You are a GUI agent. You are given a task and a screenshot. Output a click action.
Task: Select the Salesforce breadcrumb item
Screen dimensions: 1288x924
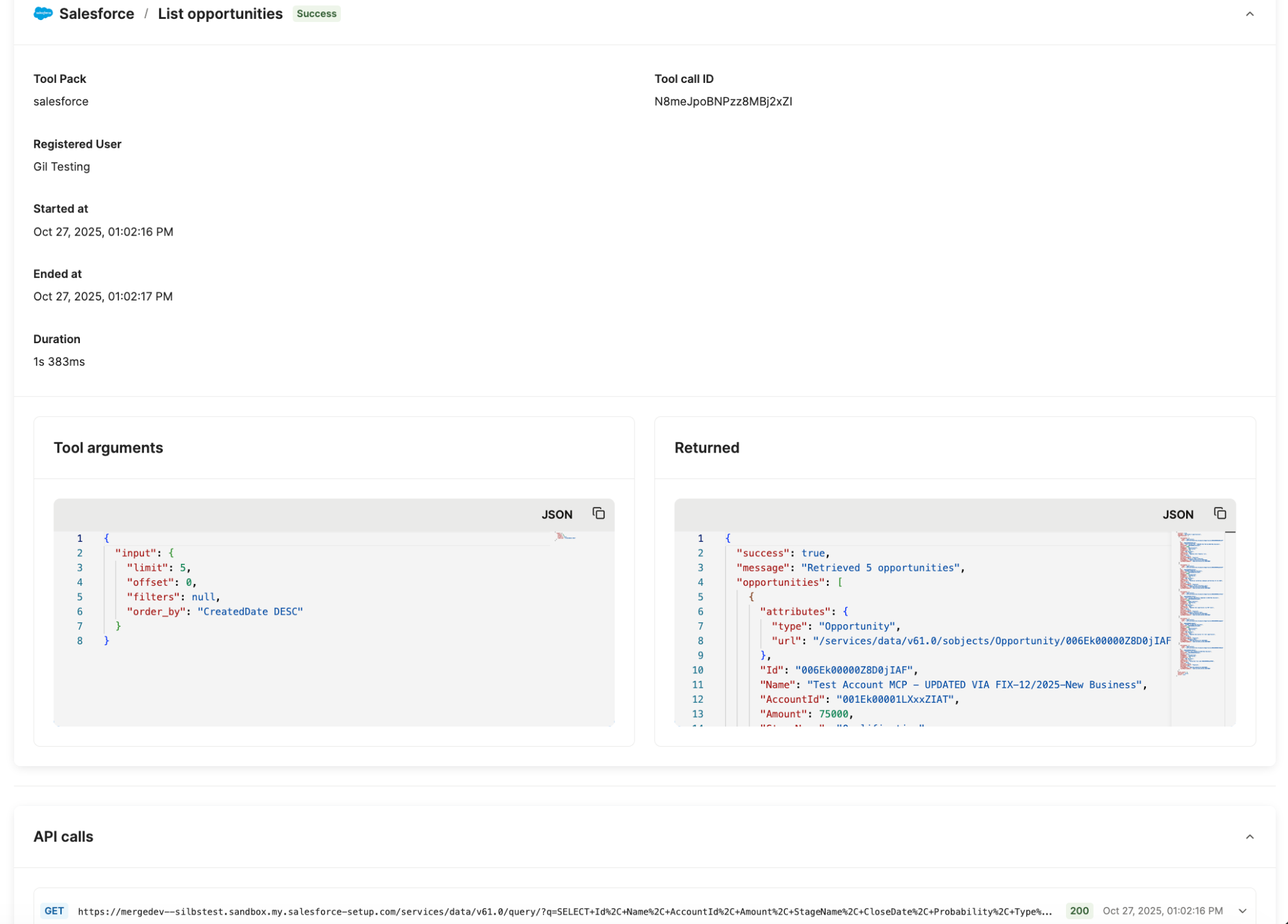(97, 13)
